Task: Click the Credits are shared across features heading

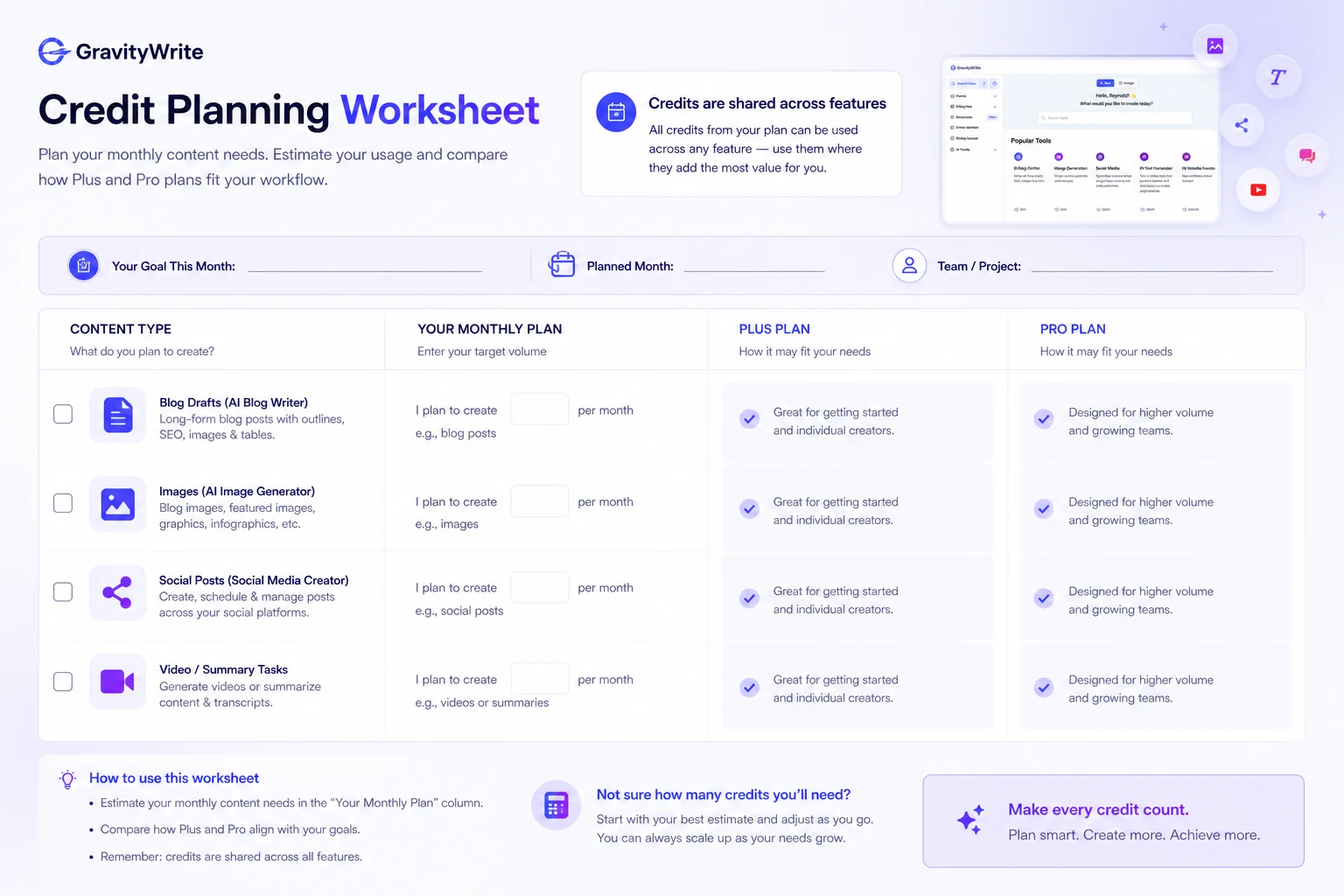Action: tap(767, 103)
